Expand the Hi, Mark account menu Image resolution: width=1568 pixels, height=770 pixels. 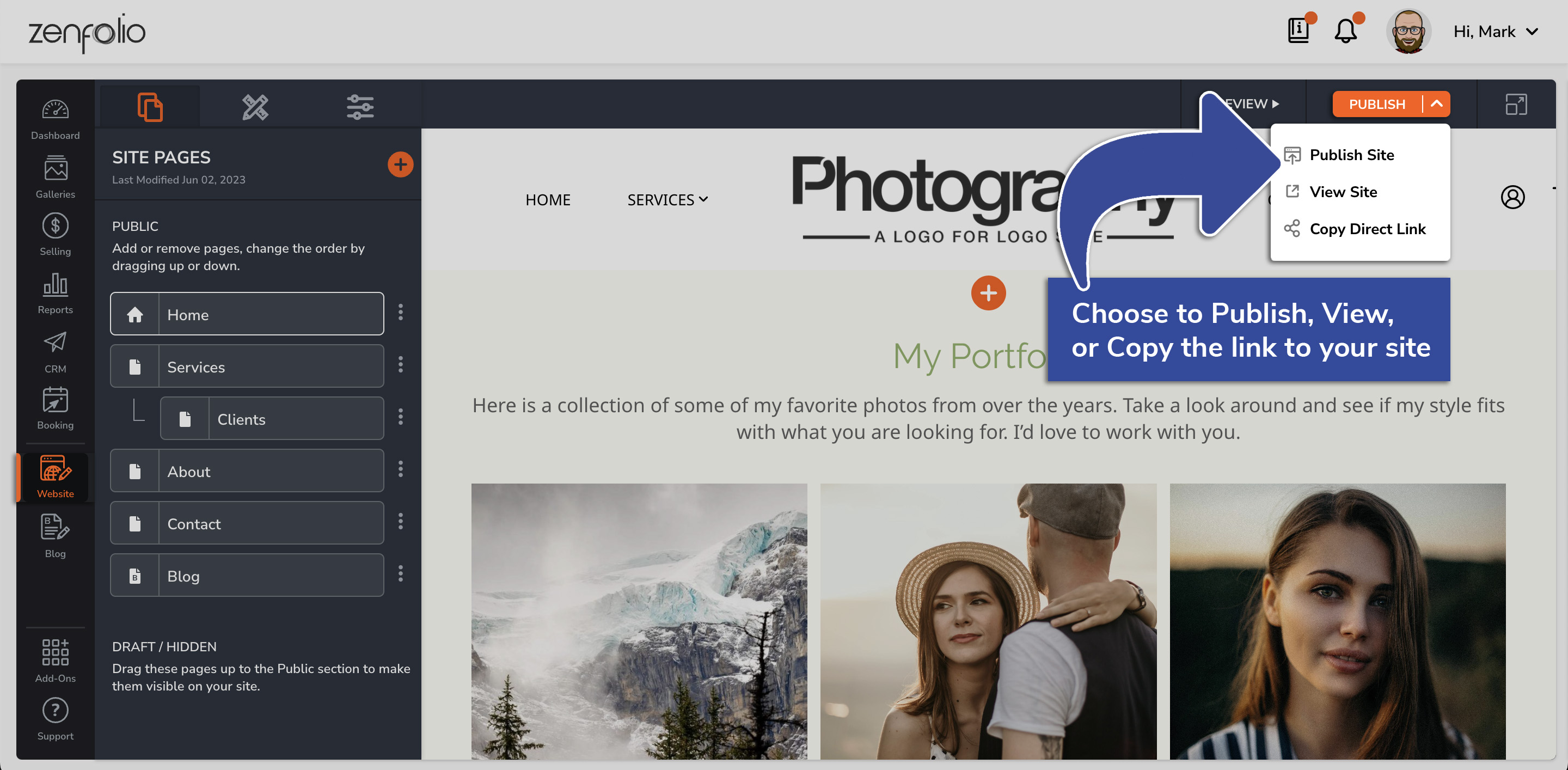1496,32
